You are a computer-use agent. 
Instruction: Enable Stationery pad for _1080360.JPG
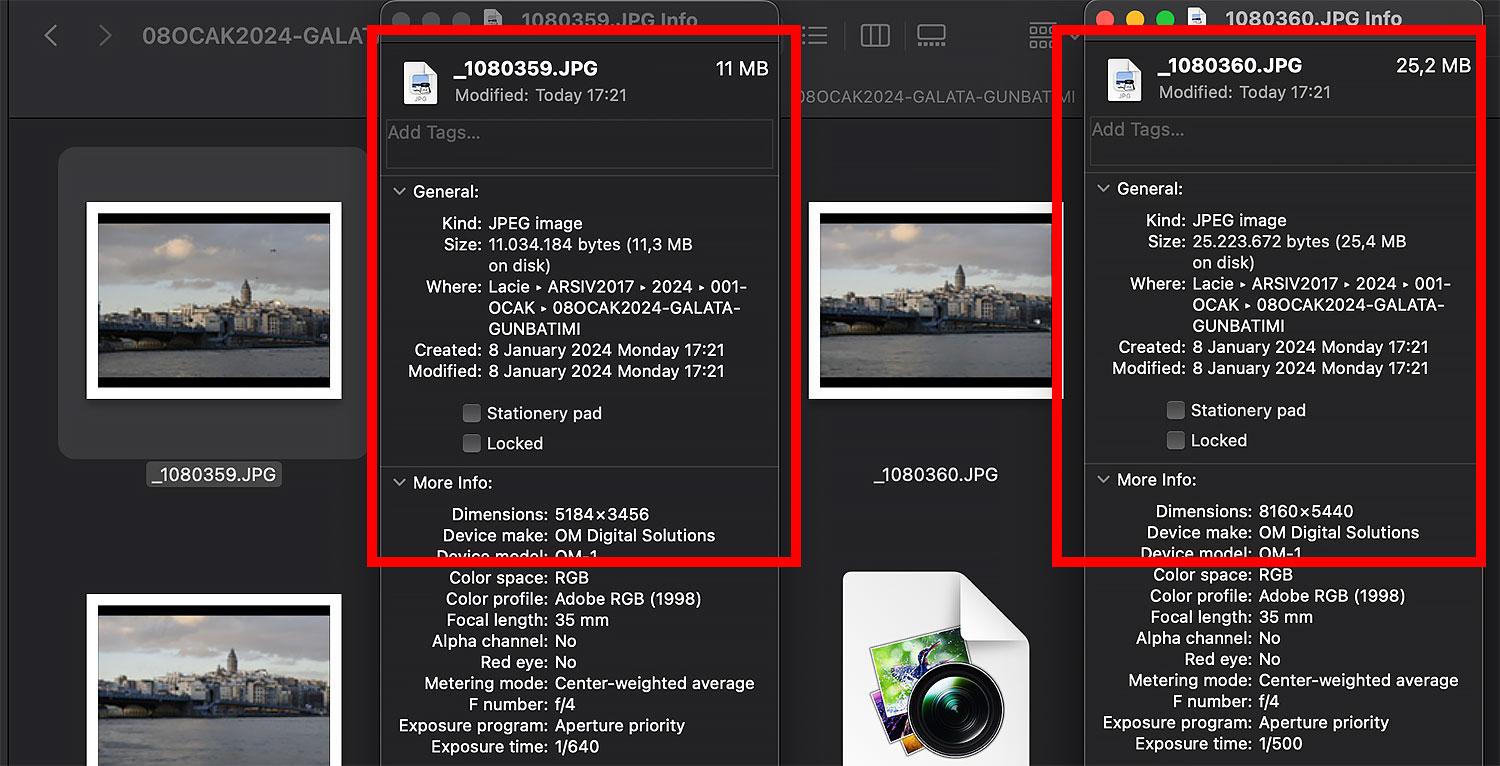[x=1176, y=410]
